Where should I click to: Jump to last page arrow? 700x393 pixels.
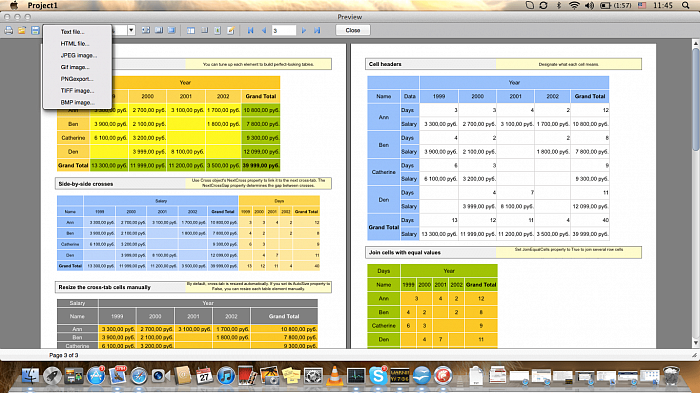pyautogui.click(x=317, y=30)
